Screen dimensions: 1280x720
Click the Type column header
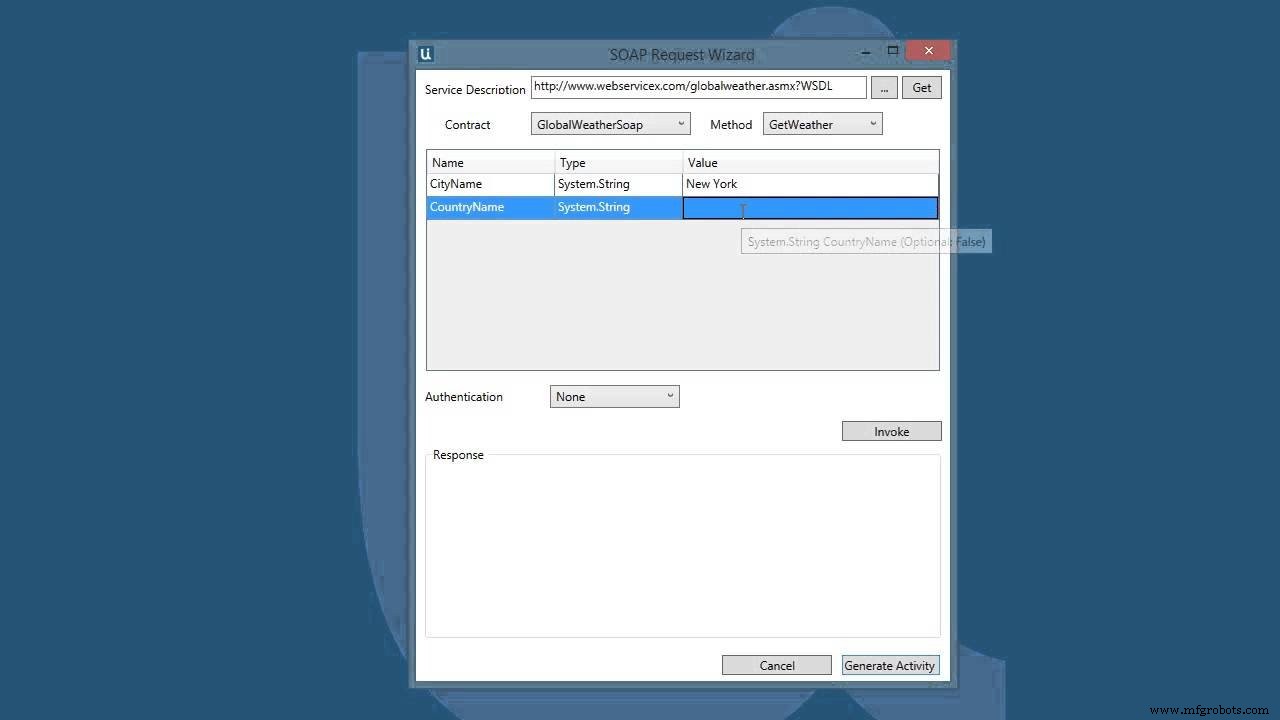click(x=572, y=162)
